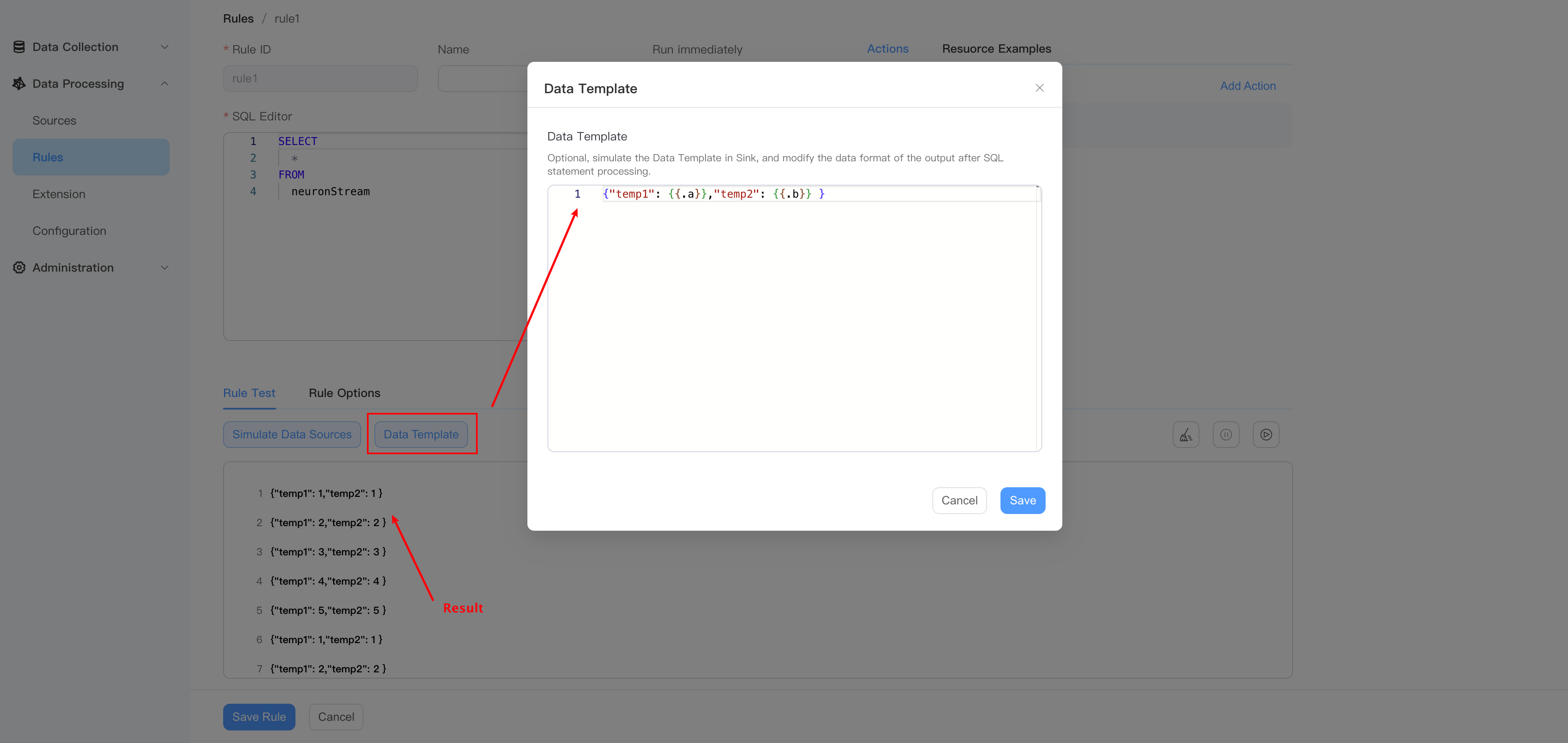Save the data template

click(1023, 500)
